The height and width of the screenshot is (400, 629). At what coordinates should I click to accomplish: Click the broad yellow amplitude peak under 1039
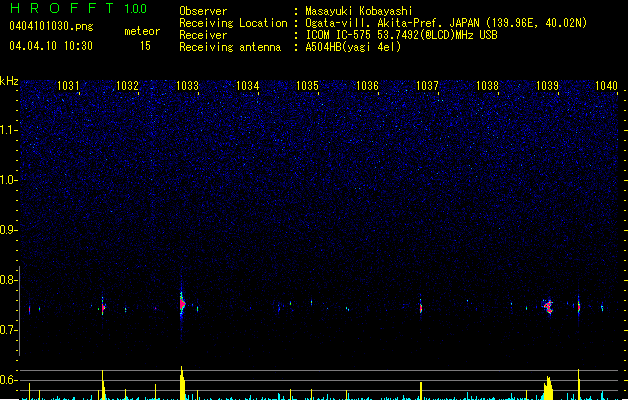pos(548,388)
